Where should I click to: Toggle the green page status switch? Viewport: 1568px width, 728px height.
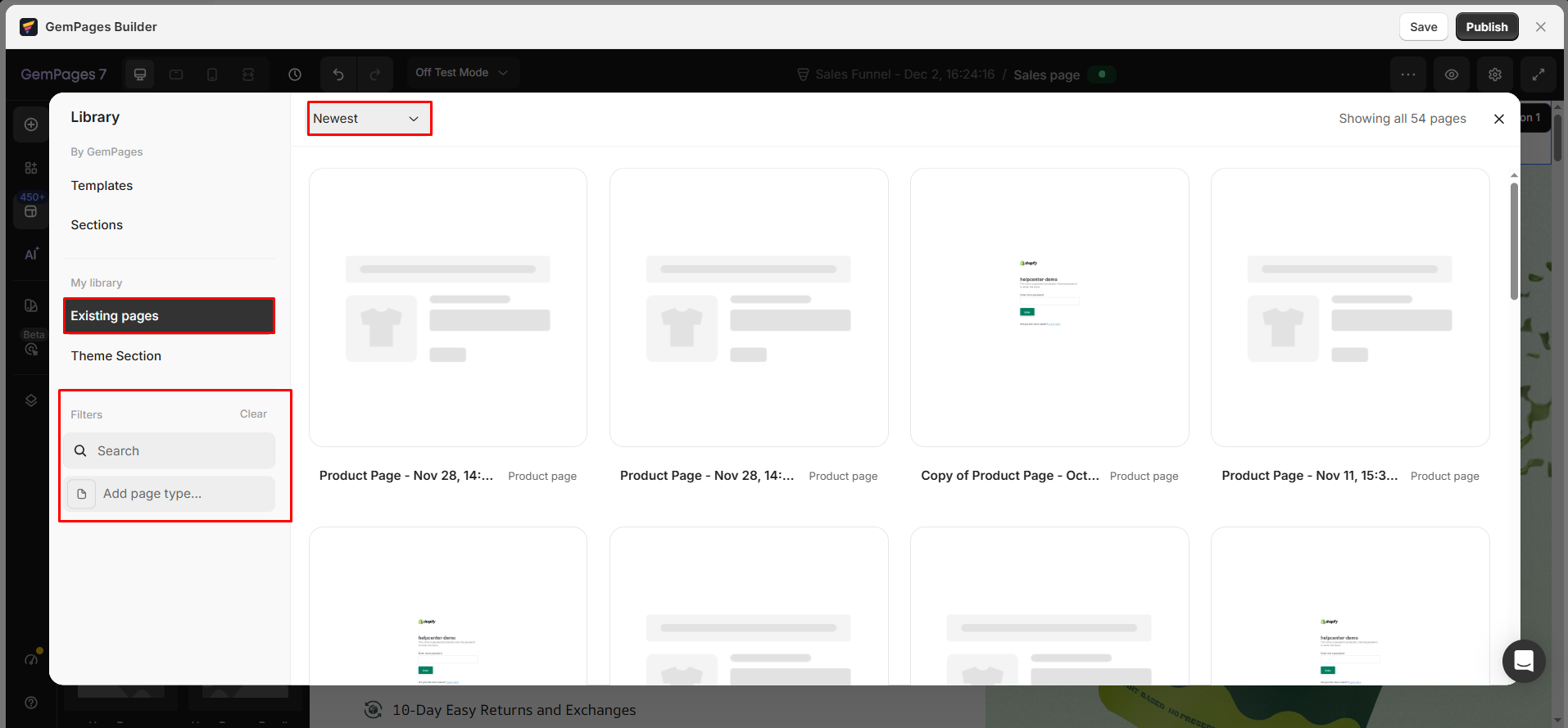click(1103, 75)
